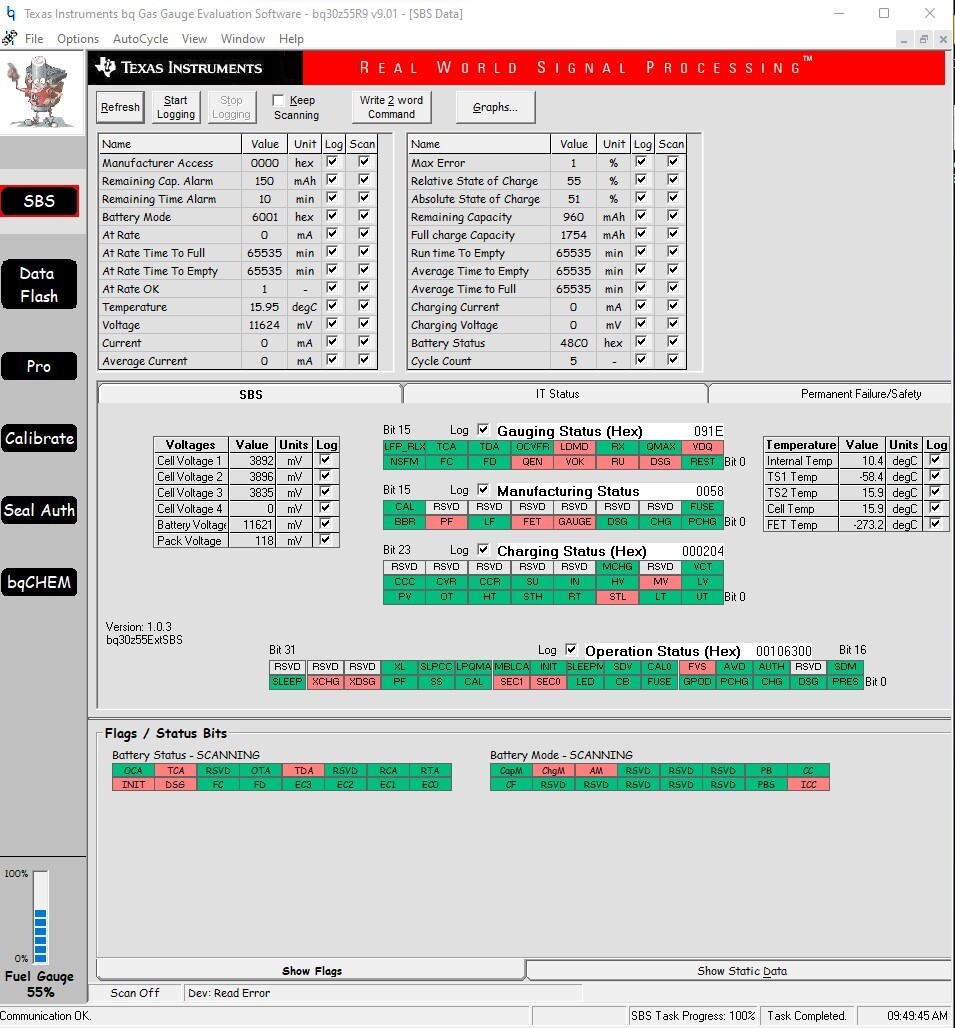This screenshot has width=955, height=1028.
Task: Open the Calibrate sidebar panel
Action: 39,438
